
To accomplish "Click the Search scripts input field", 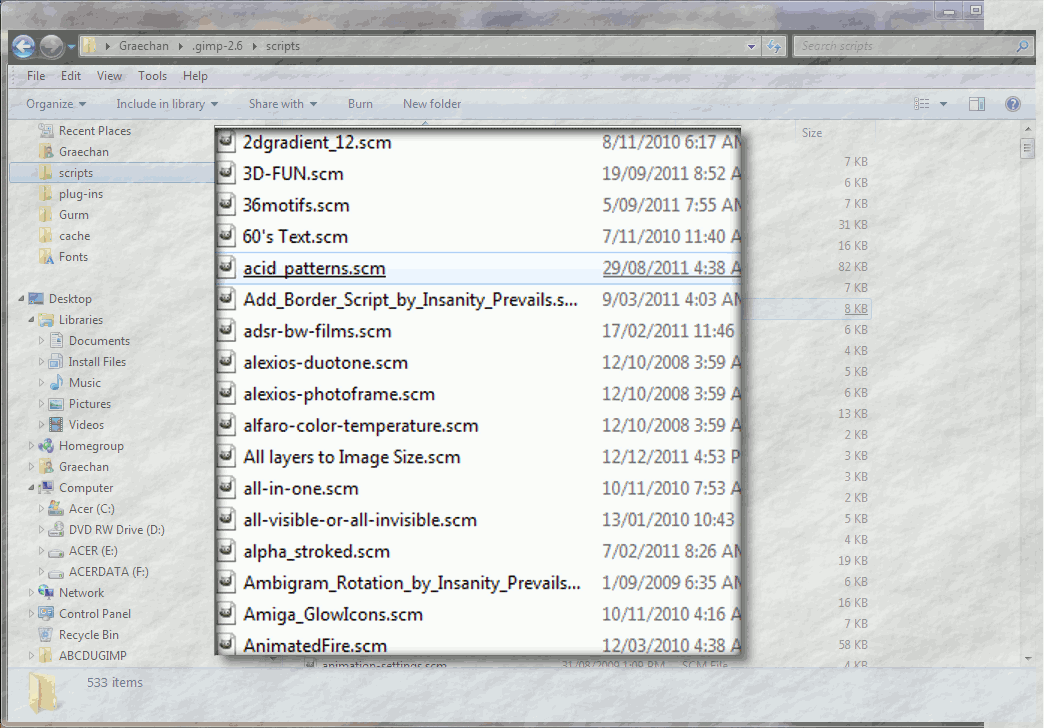I will click(906, 46).
